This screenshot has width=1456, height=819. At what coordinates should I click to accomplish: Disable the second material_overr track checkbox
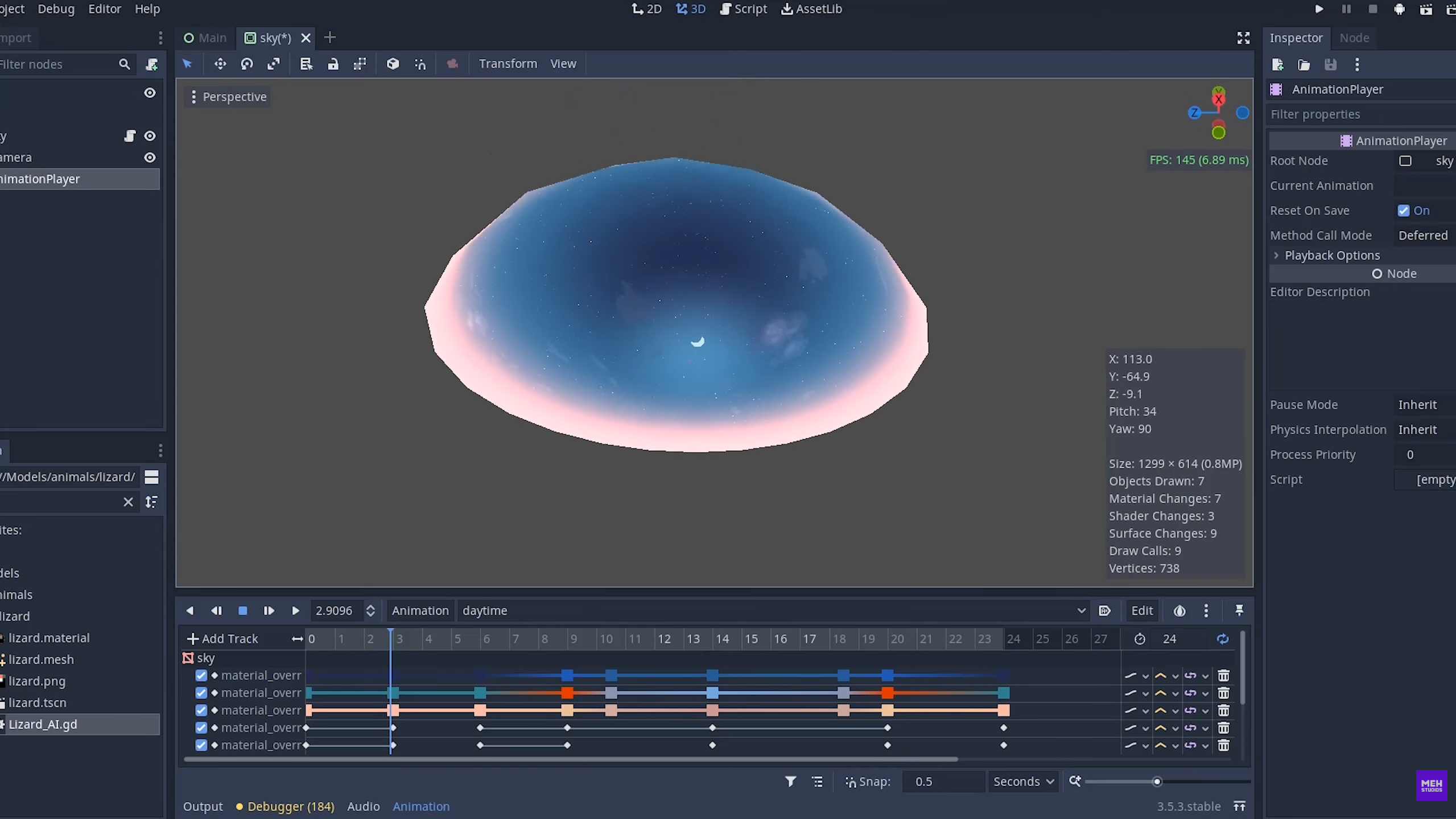[x=201, y=693]
